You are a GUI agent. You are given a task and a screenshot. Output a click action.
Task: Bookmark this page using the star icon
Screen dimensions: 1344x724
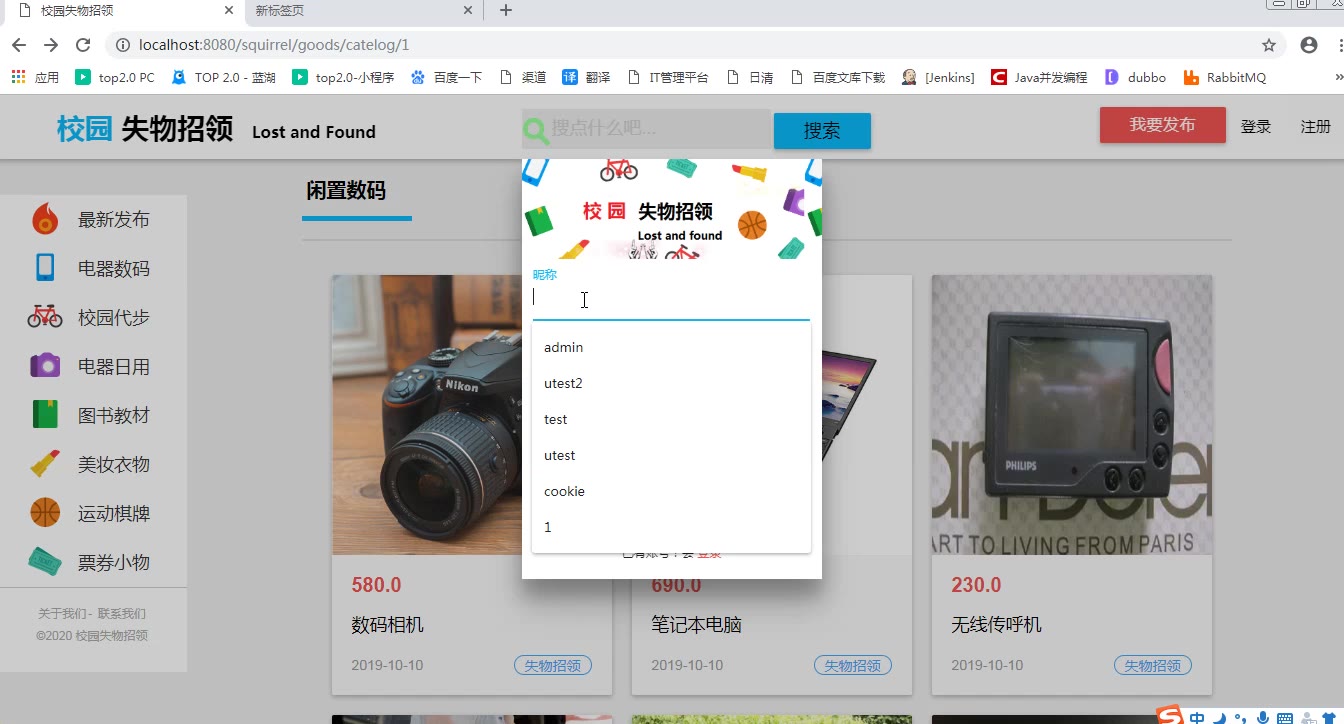pos(1269,45)
